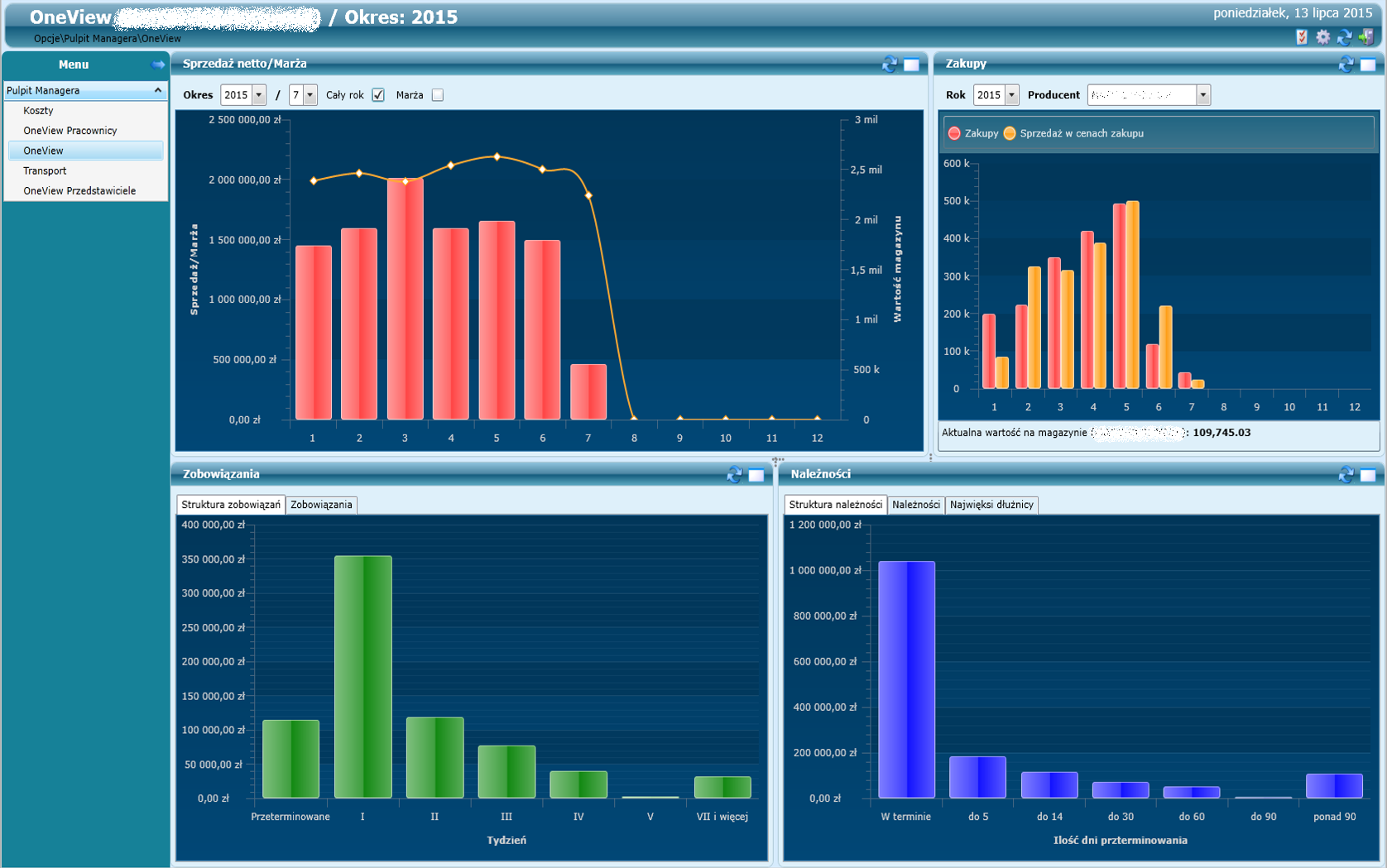Open the Producent dropdown
Viewport: 1387px width, 868px height.
tap(1203, 95)
